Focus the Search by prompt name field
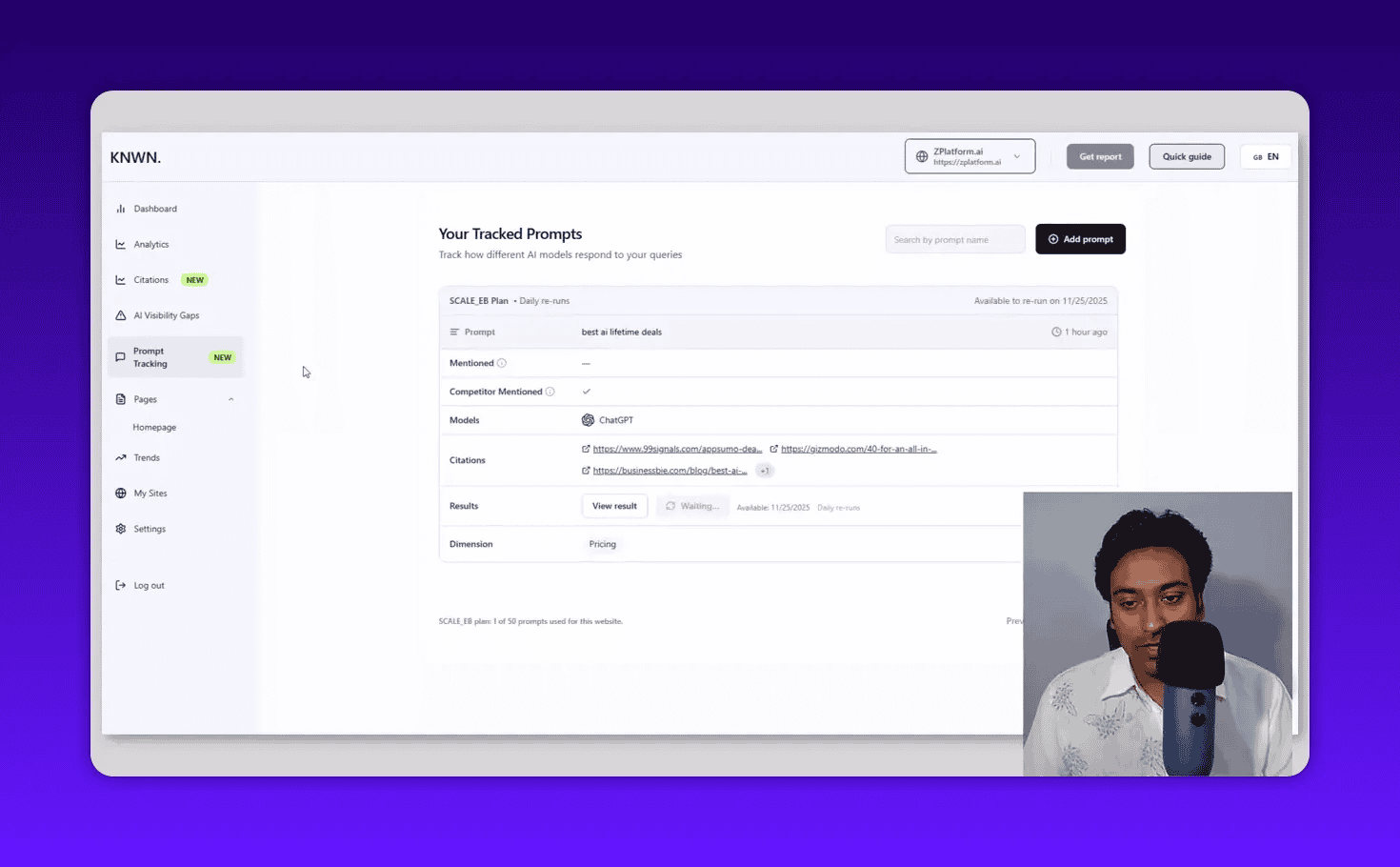This screenshot has height=867, width=1400. [x=954, y=240]
